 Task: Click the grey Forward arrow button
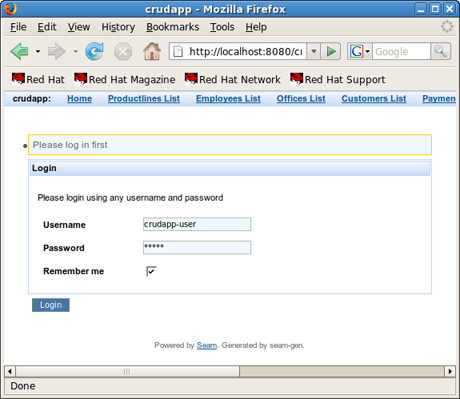[57, 51]
